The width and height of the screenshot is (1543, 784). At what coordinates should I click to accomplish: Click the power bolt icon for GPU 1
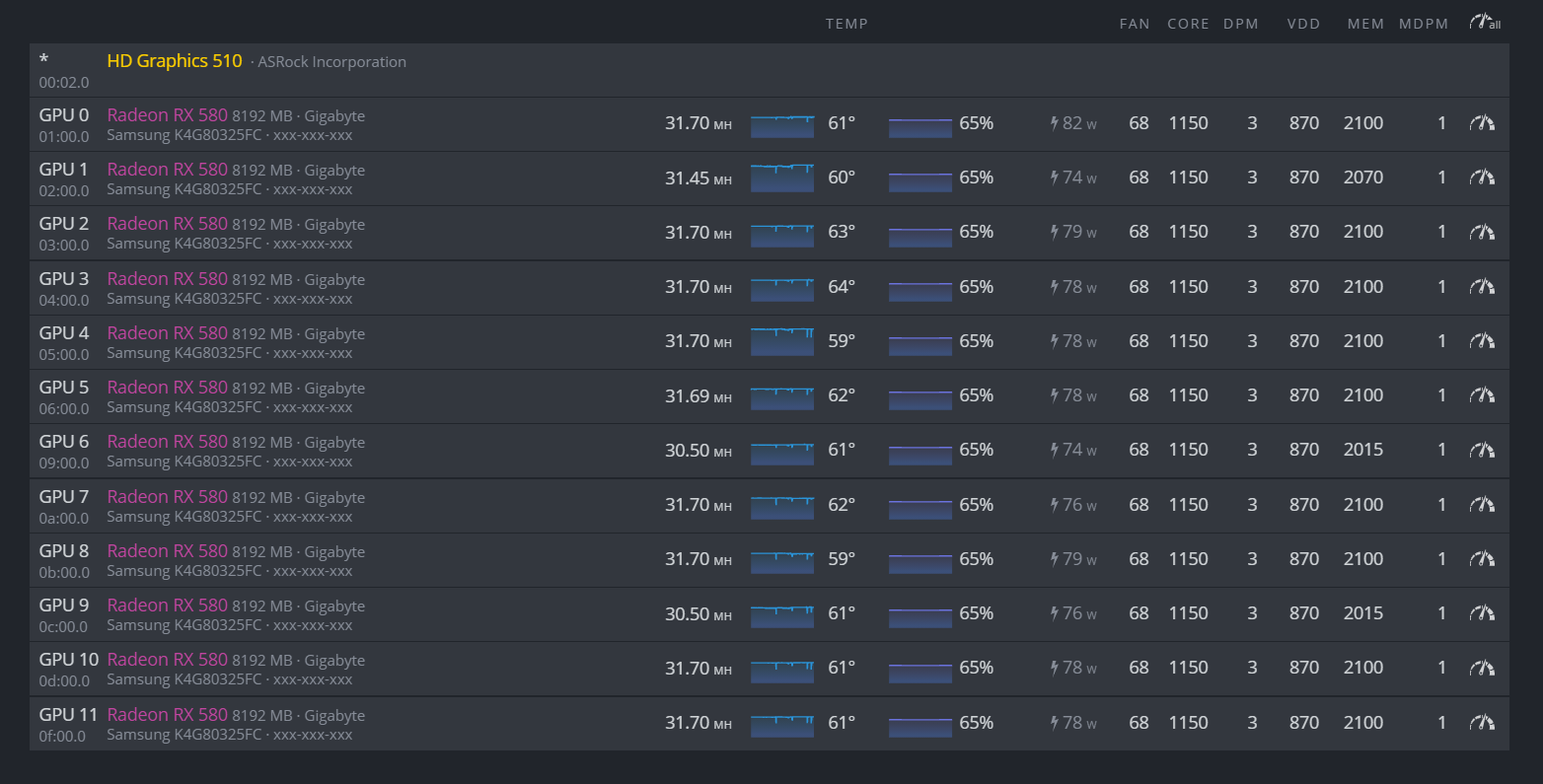tap(1055, 178)
